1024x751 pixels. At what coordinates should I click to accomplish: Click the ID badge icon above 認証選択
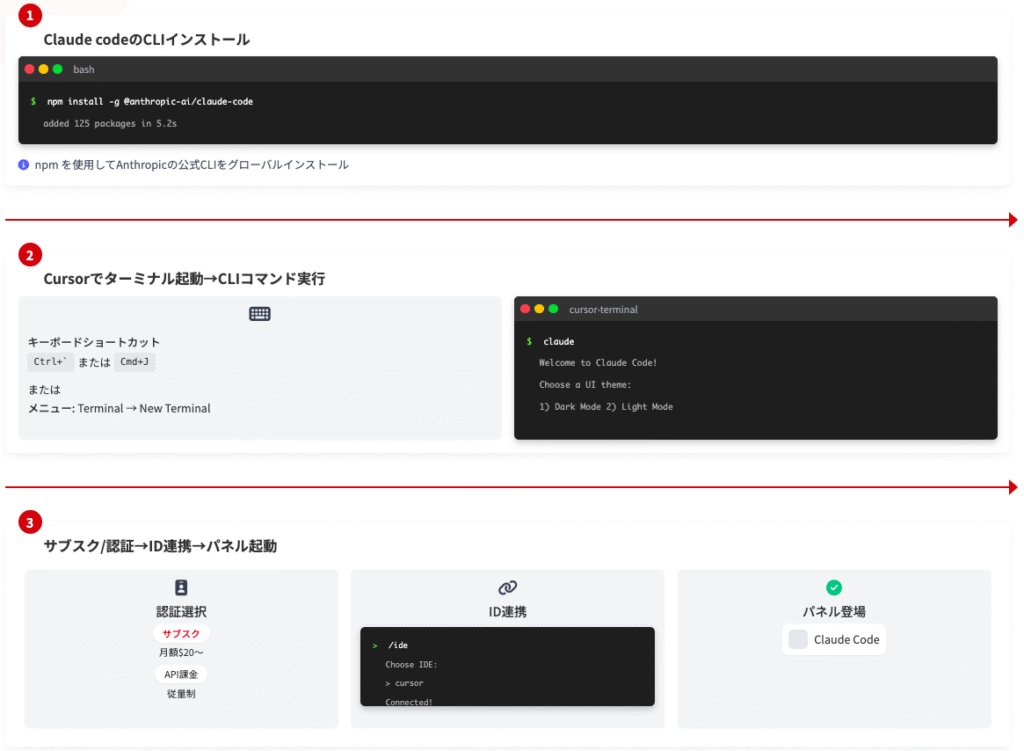181,587
